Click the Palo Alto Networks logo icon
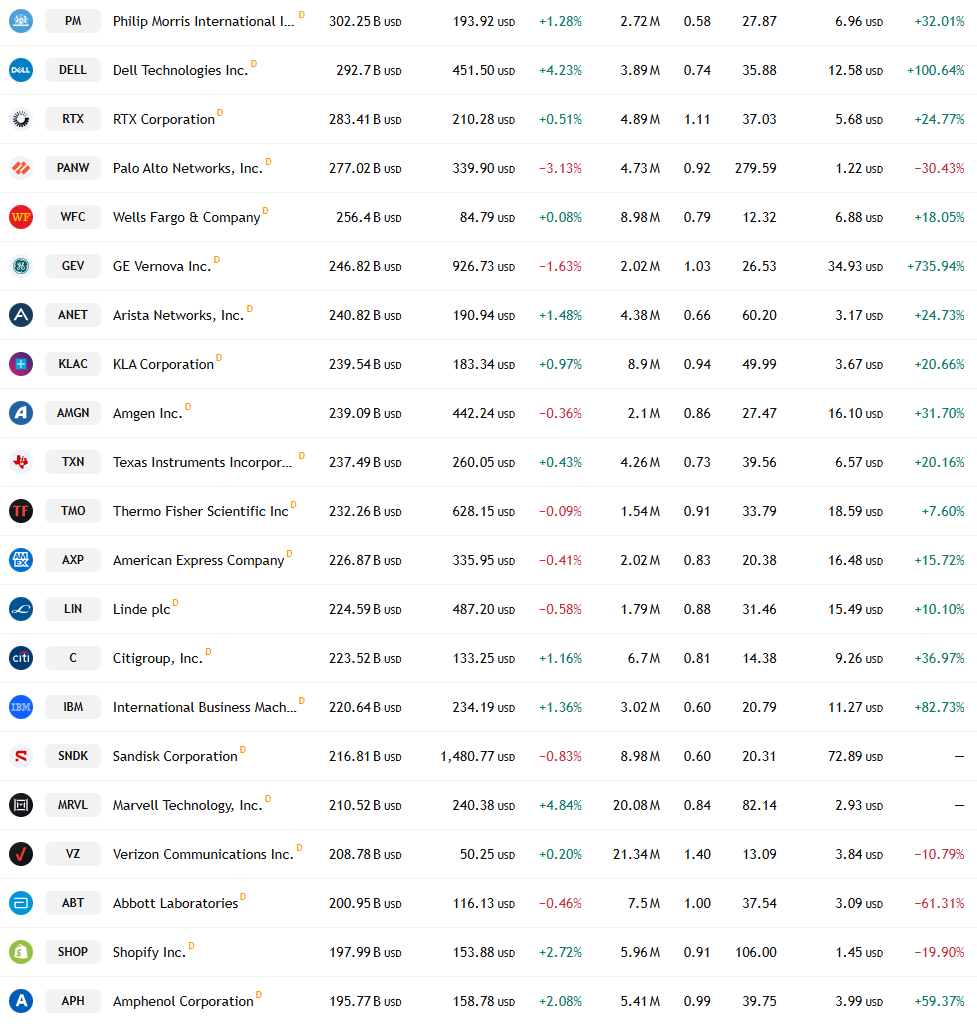 point(21,168)
